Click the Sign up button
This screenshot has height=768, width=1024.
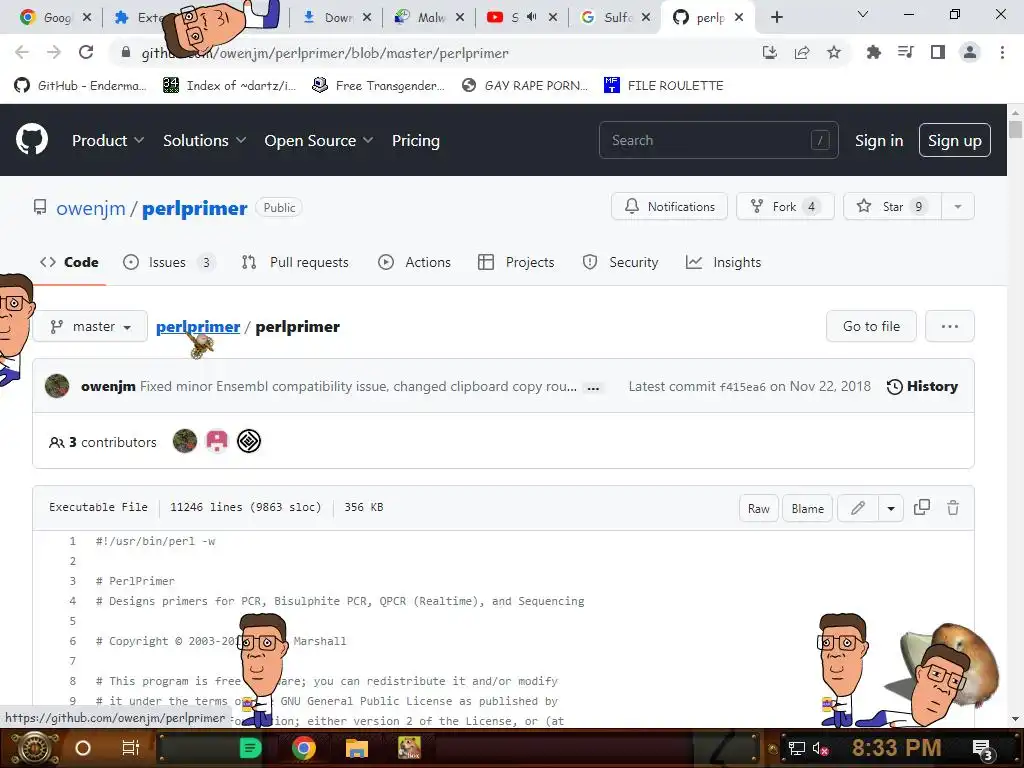click(x=955, y=140)
